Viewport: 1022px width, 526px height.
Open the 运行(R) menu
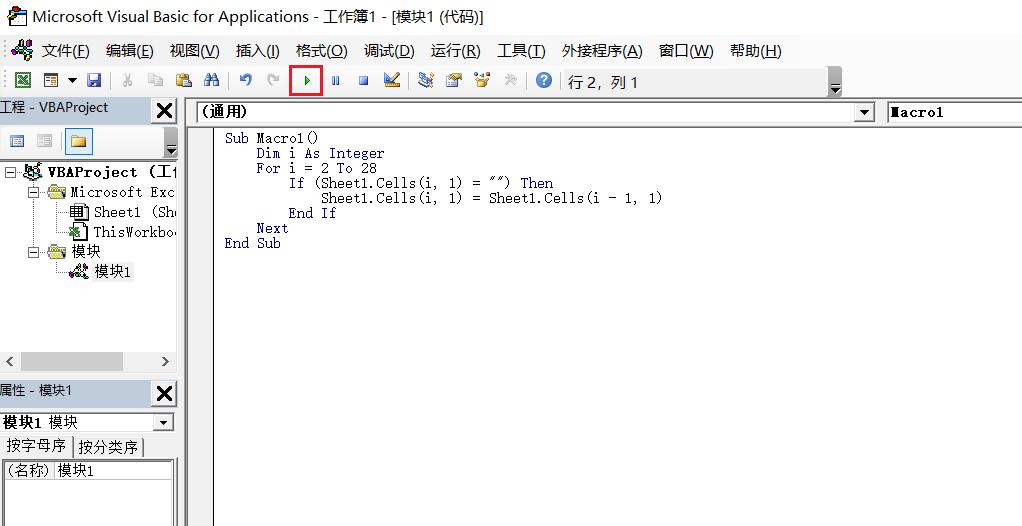tap(456, 51)
